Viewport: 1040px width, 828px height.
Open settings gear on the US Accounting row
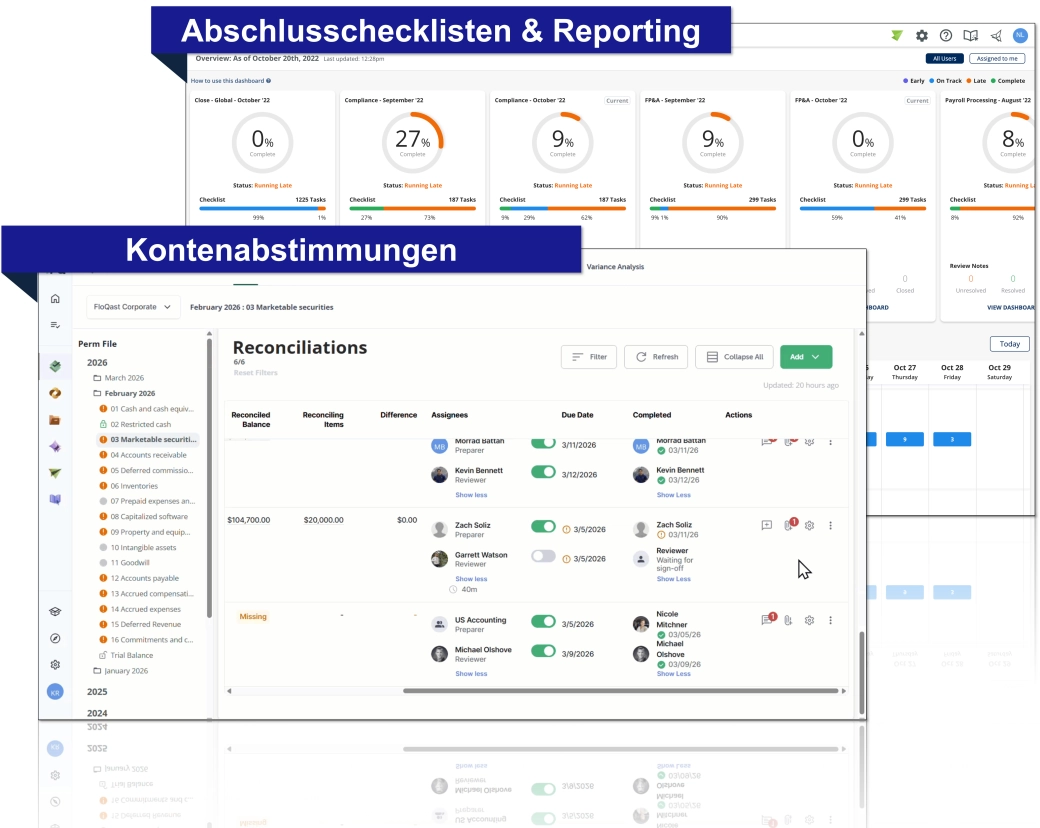point(809,620)
